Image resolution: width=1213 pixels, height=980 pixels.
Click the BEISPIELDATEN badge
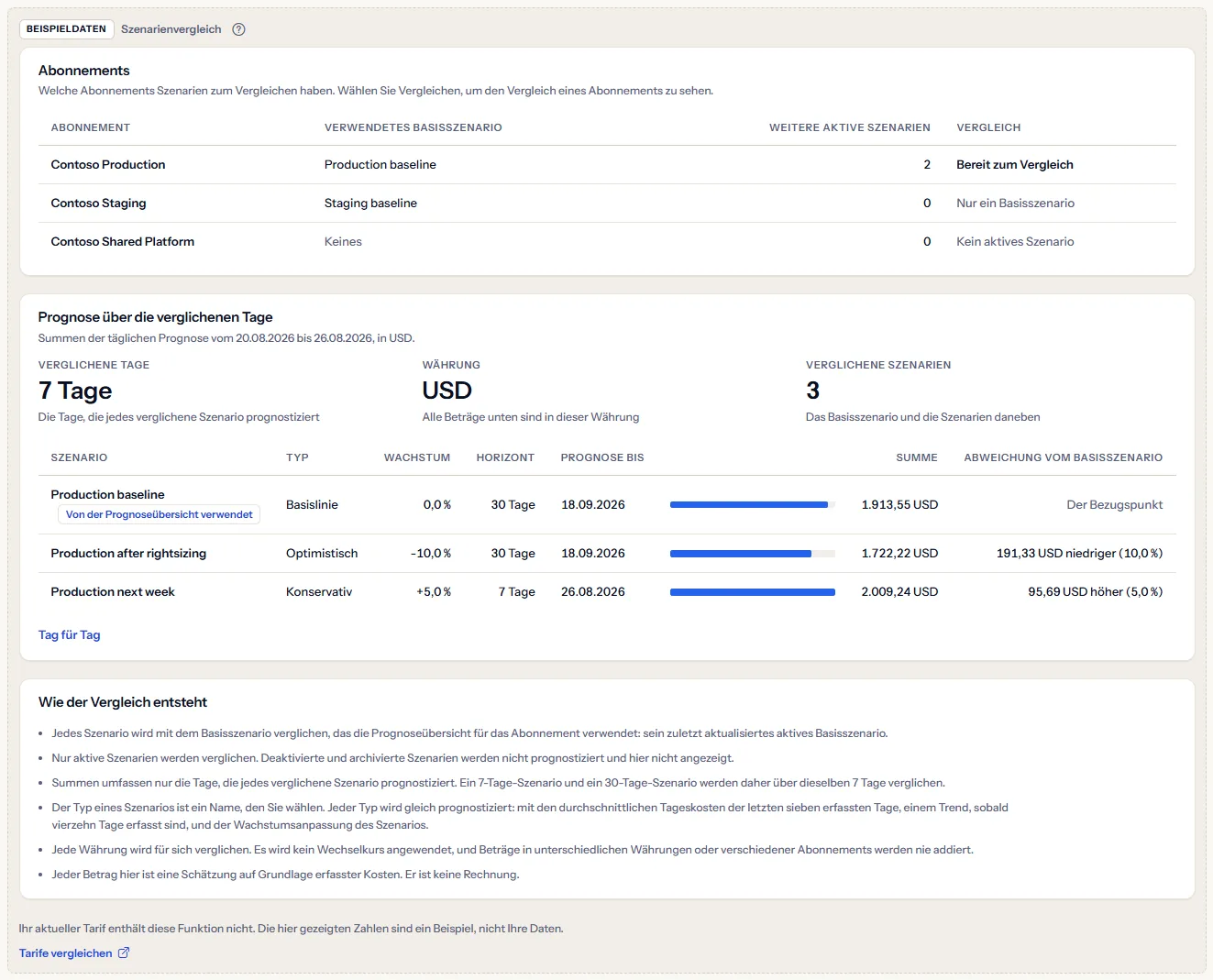[x=66, y=29]
